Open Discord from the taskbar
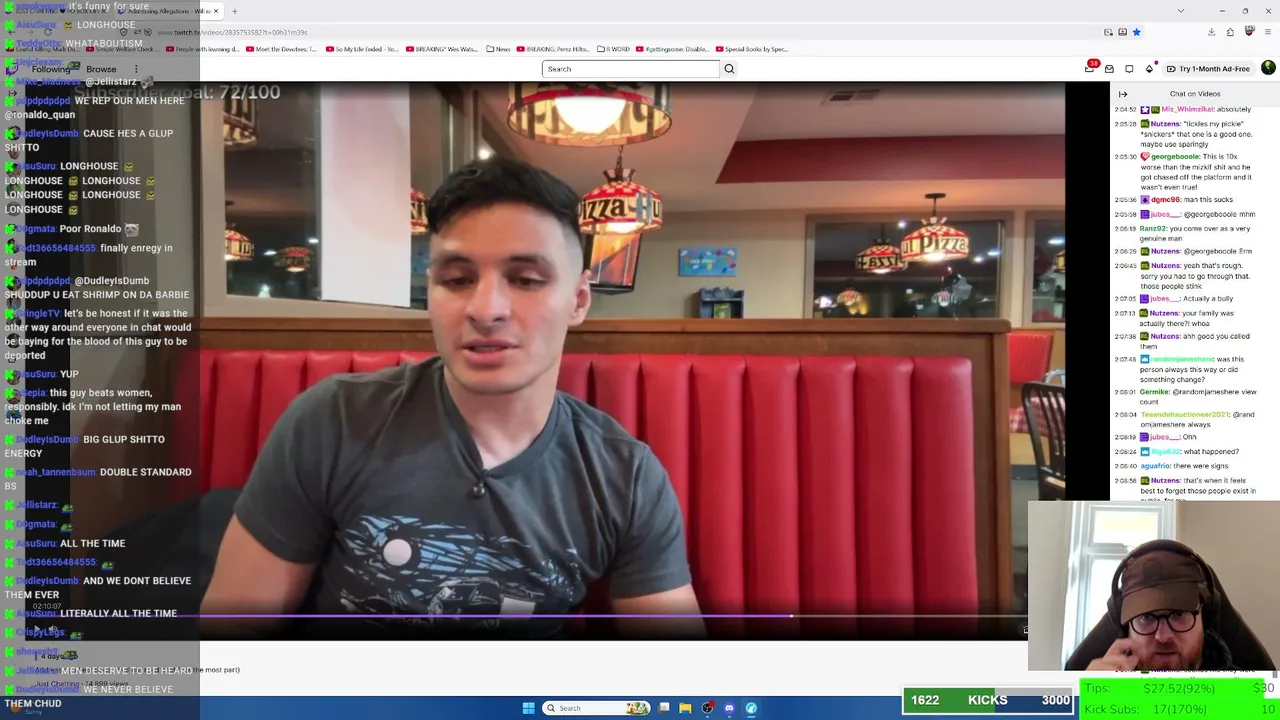The image size is (1280, 720). tap(729, 708)
